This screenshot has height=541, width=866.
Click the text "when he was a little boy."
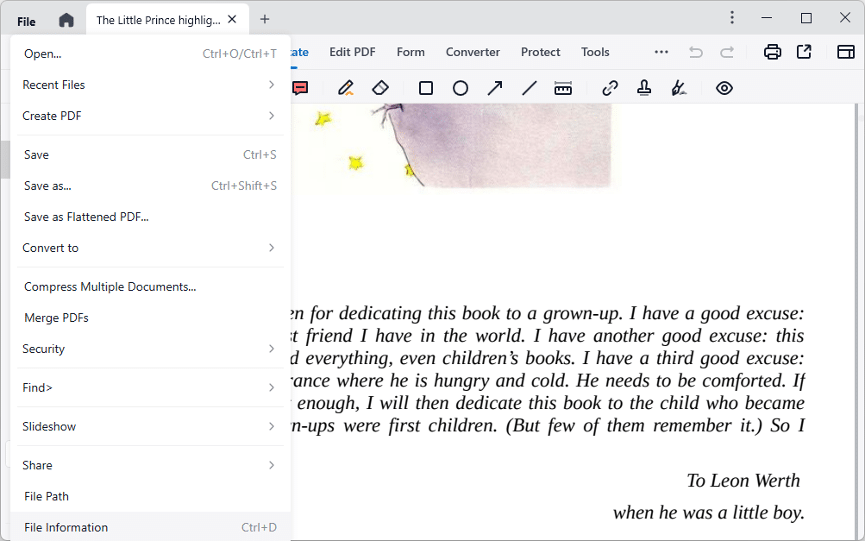[x=709, y=512]
